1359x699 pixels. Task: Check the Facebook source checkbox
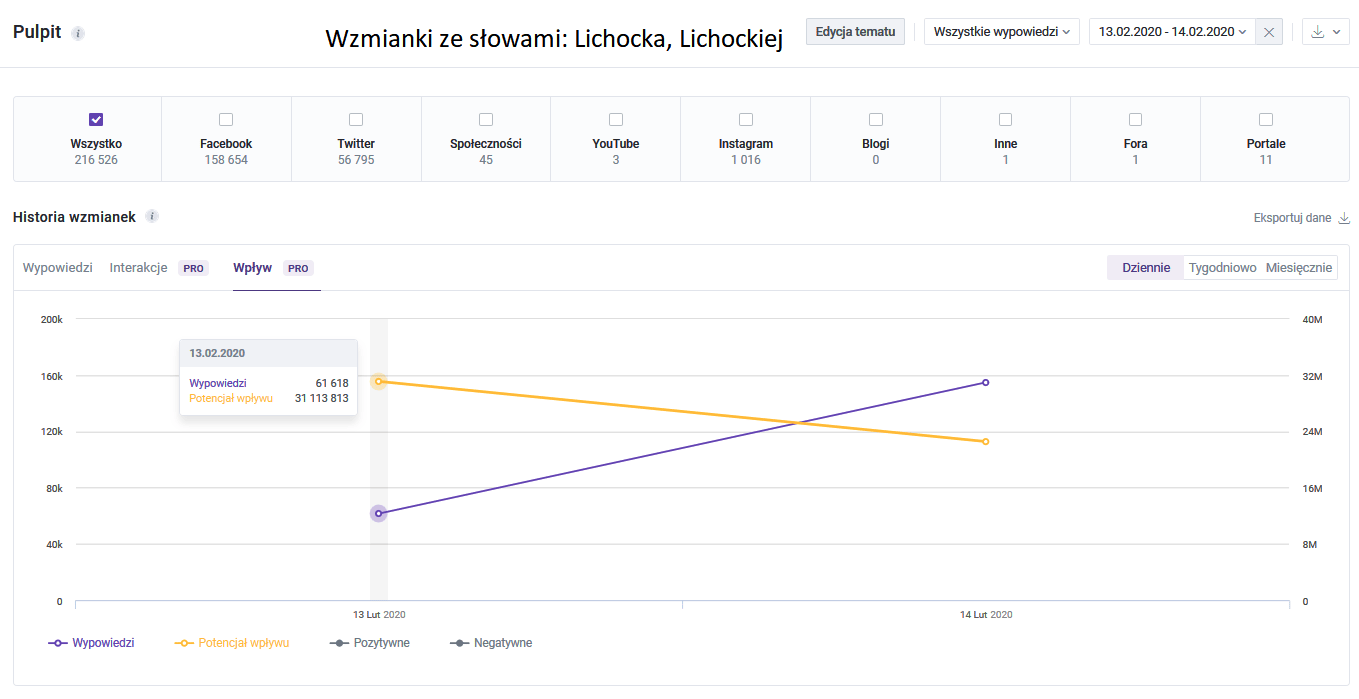tap(226, 119)
